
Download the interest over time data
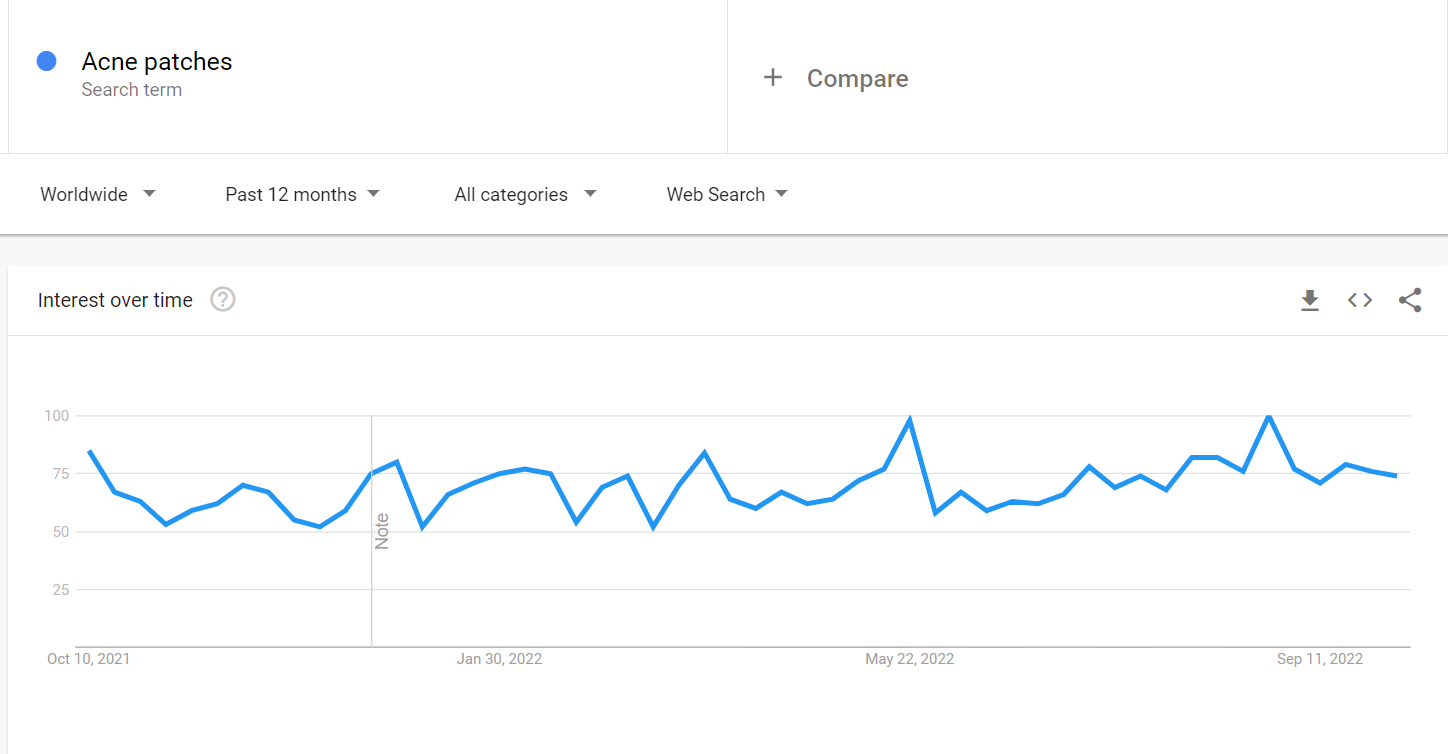coord(1310,300)
